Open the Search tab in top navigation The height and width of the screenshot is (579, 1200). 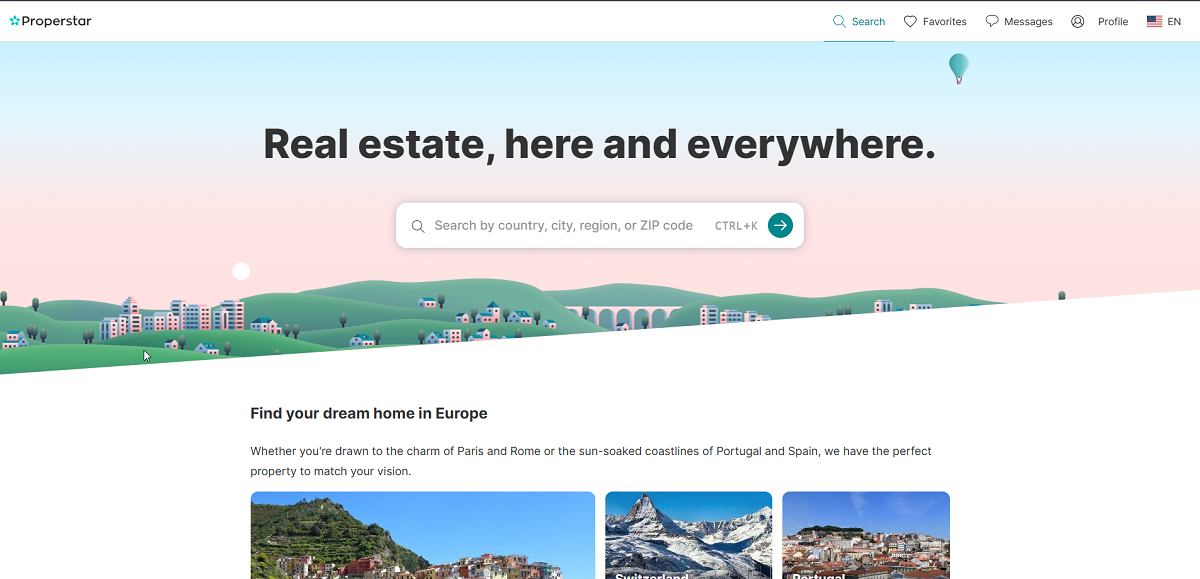point(859,21)
